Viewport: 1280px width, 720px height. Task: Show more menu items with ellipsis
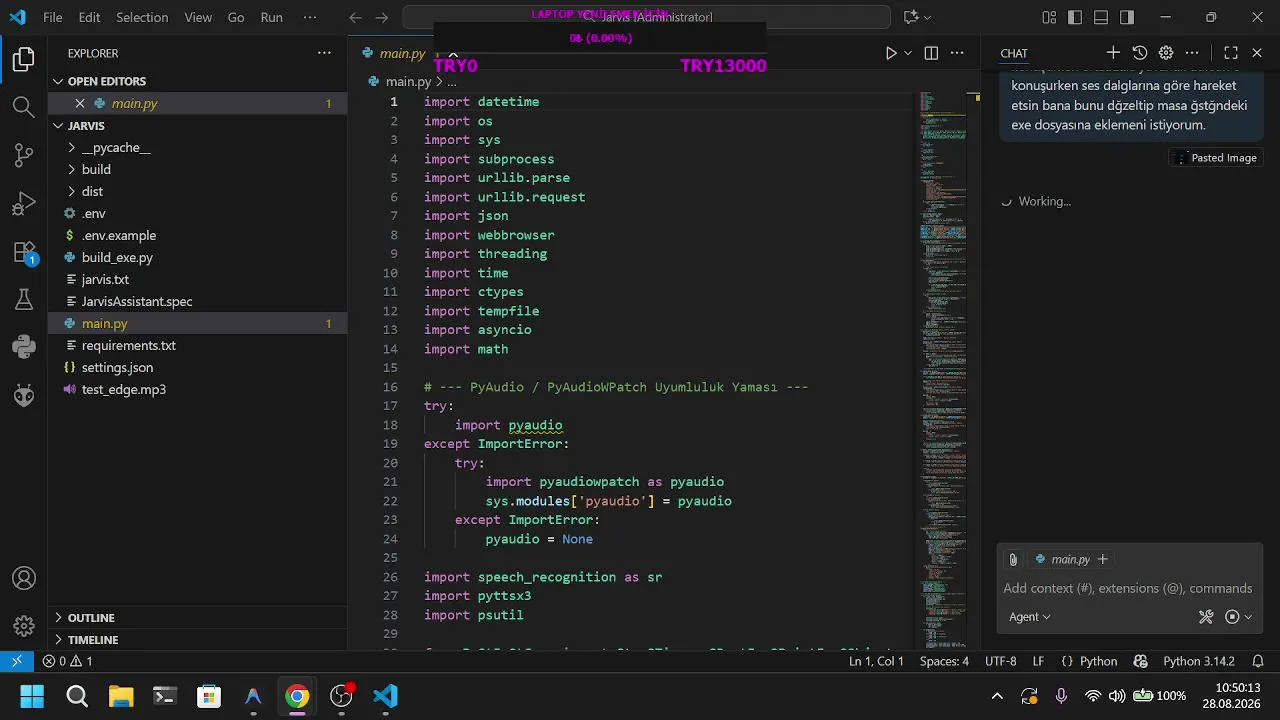point(310,17)
